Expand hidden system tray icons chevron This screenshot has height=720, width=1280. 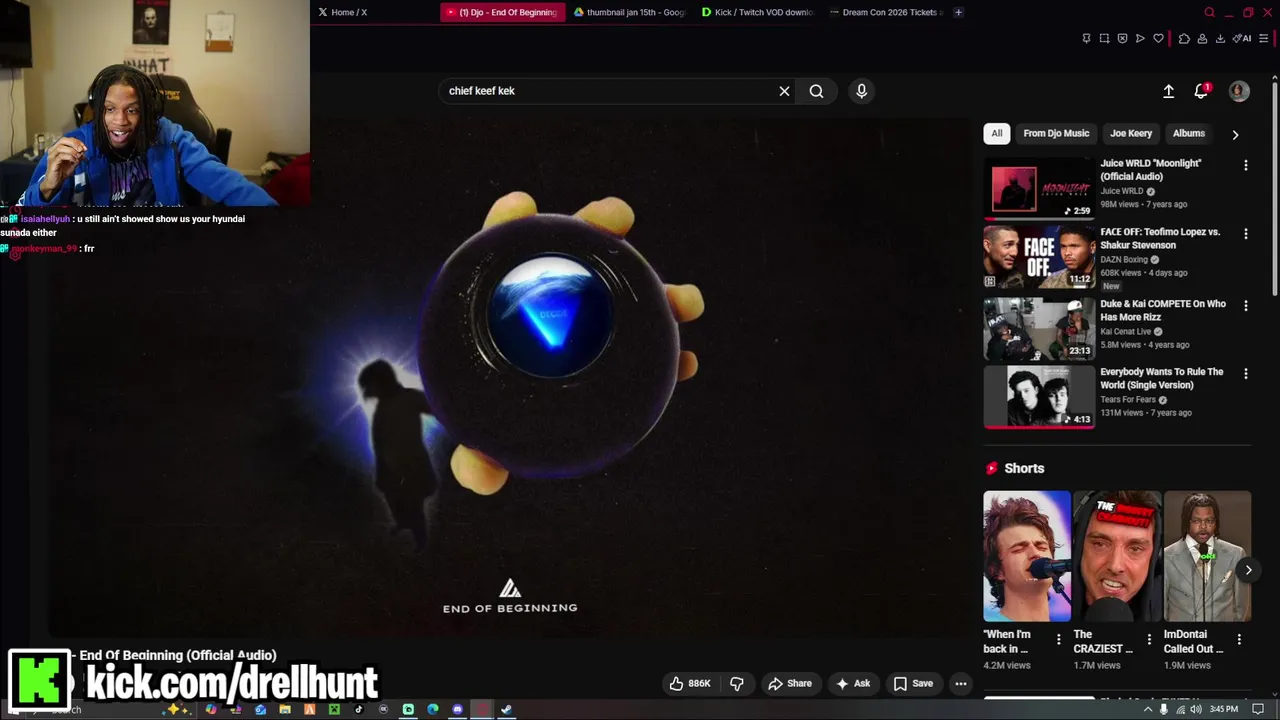pos(1148,709)
